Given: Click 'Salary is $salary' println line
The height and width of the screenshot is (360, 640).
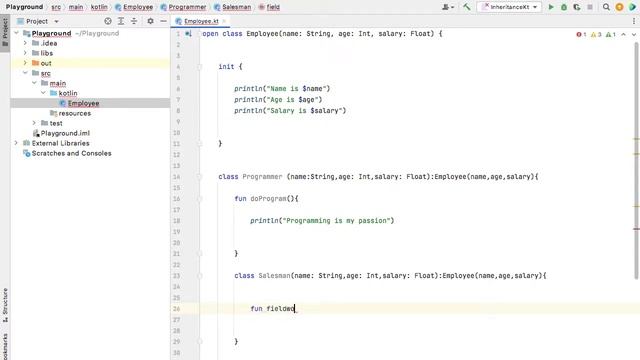Looking at the screenshot, I should pyautogui.click(x=290, y=111).
